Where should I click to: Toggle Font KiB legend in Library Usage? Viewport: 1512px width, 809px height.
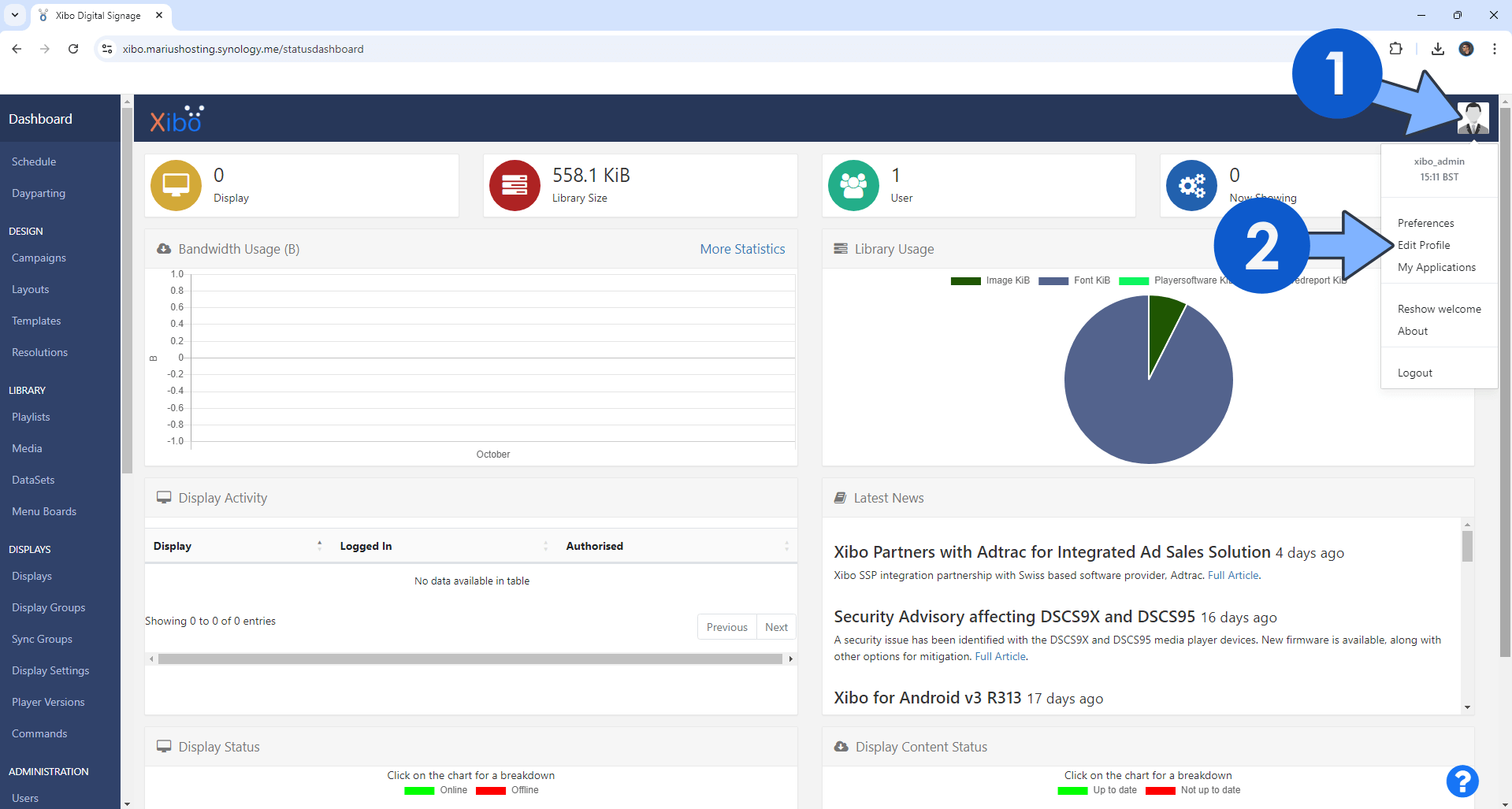(1074, 280)
